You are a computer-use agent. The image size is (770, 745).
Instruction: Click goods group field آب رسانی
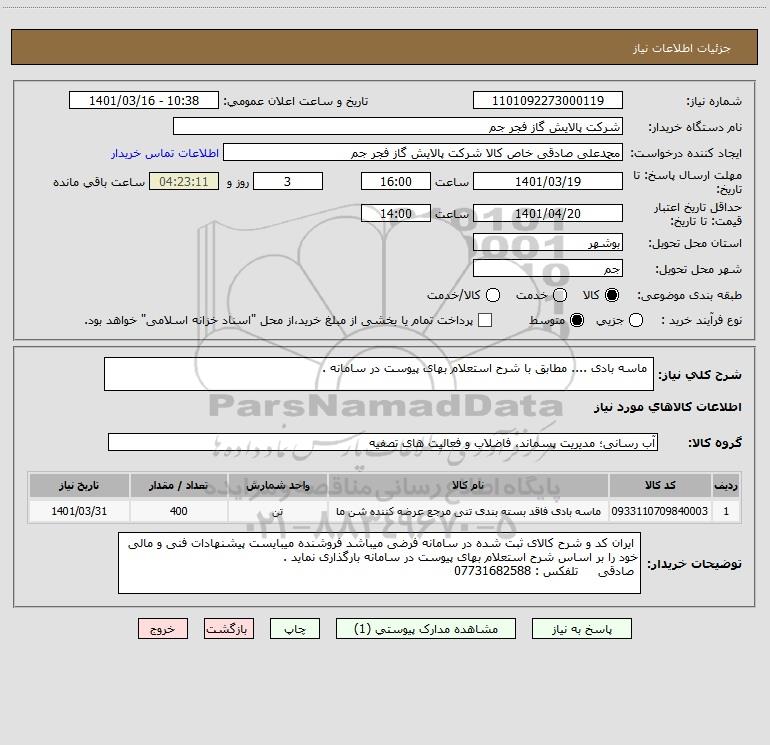(x=383, y=442)
